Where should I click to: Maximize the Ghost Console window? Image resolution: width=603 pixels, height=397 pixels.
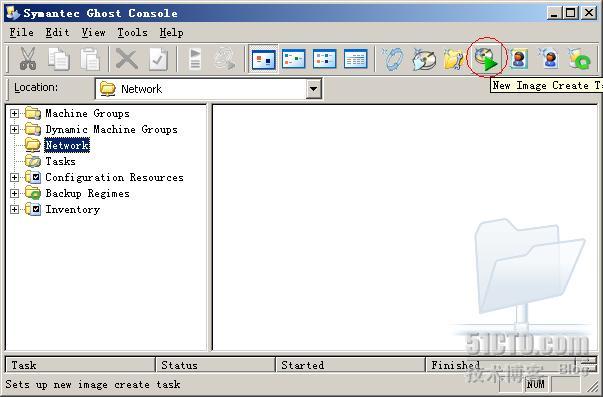pos(571,13)
